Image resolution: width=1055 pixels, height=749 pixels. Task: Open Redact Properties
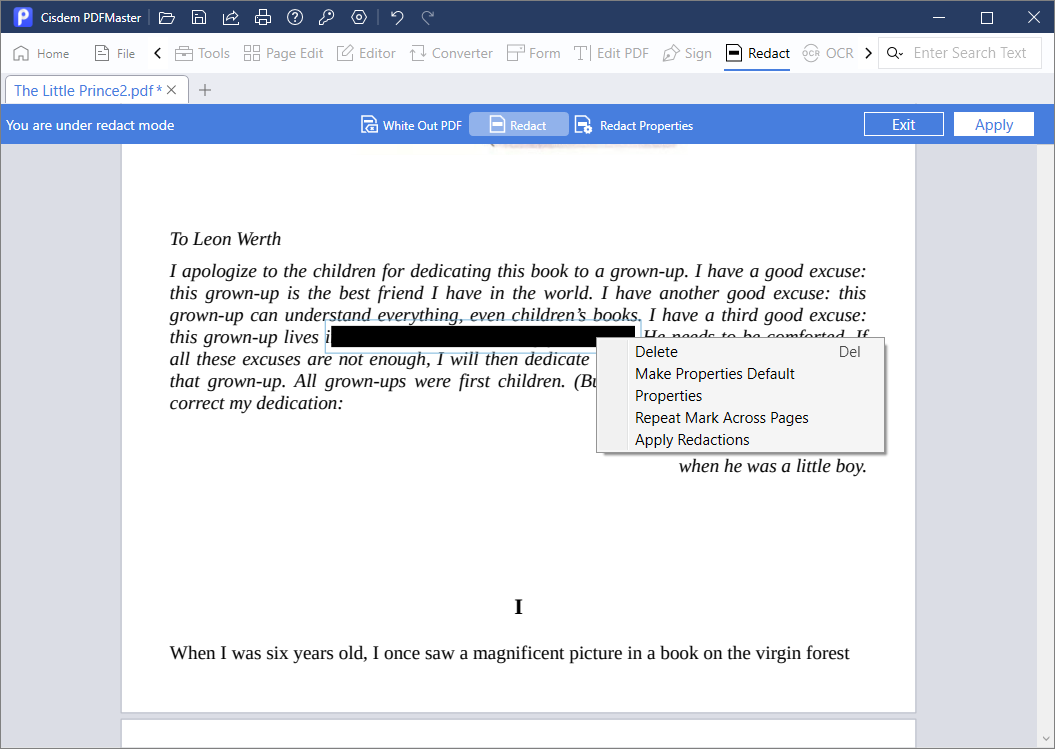[x=633, y=125]
